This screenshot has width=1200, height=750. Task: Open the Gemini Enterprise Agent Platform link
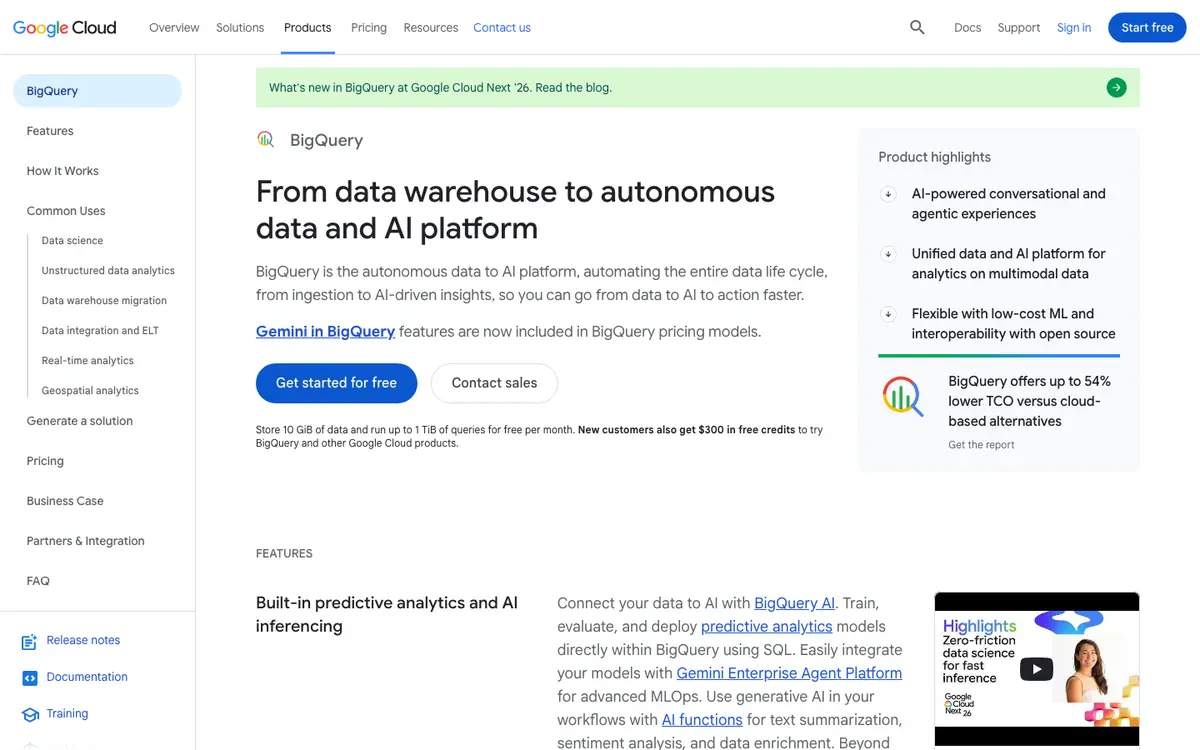789,673
